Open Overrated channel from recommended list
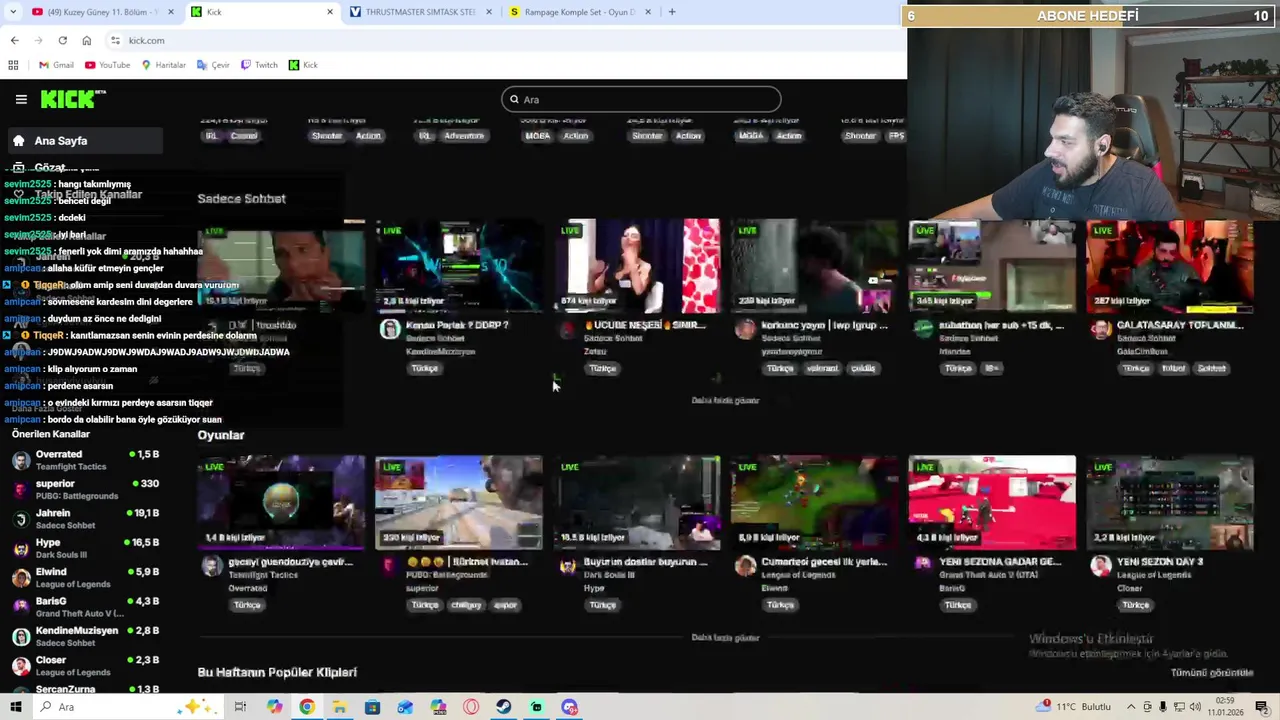Image resolution: width=1280 pixels, height=720 pixels. point(85,460)
